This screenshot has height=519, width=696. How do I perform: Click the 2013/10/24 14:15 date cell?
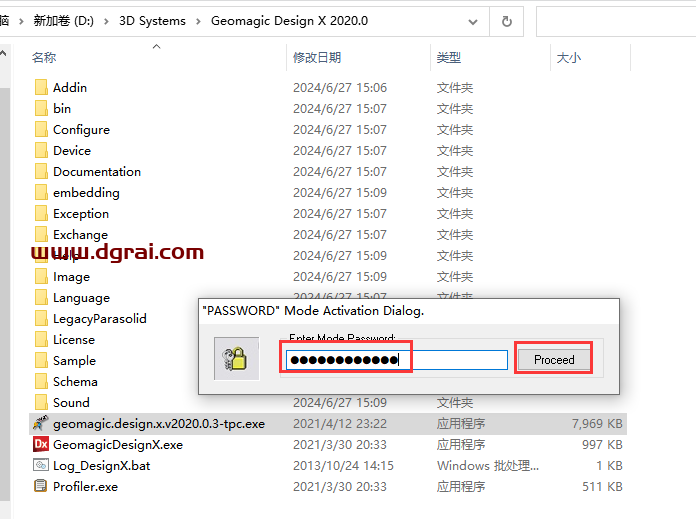point(343,465)
